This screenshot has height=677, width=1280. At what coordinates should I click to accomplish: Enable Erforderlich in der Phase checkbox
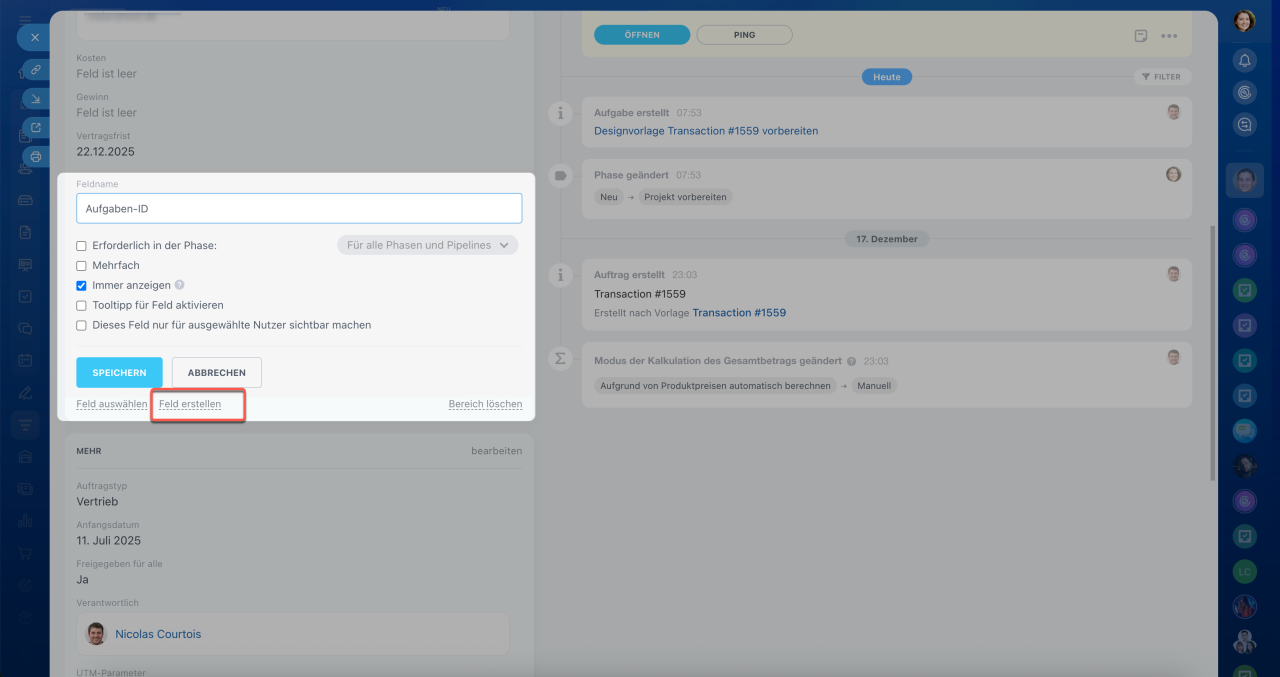click(81, 246)
